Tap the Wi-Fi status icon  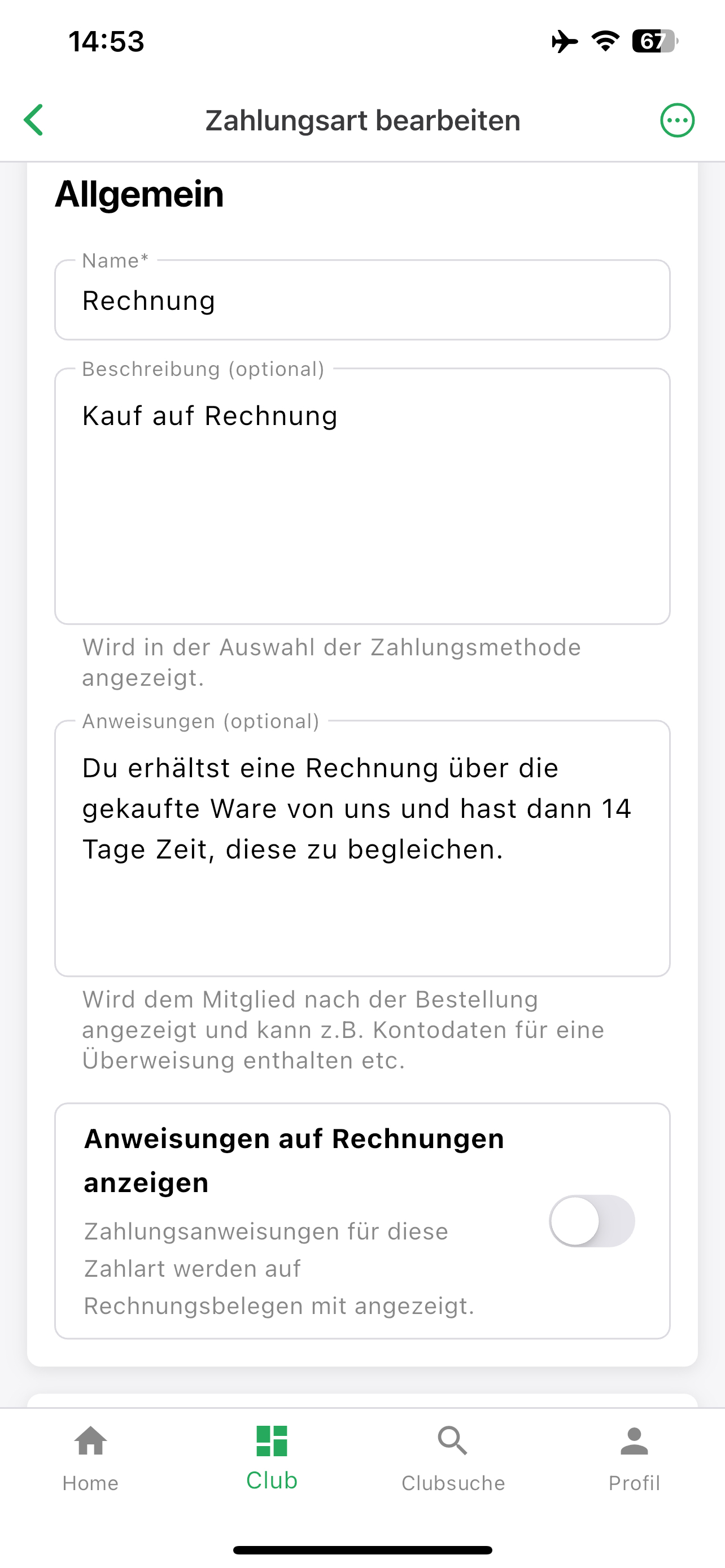pyautogui.click(x=605, y=41)
